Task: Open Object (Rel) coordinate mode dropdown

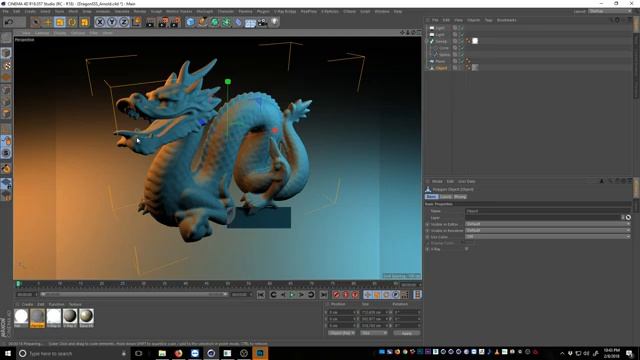Action: [x=341, y=333]
